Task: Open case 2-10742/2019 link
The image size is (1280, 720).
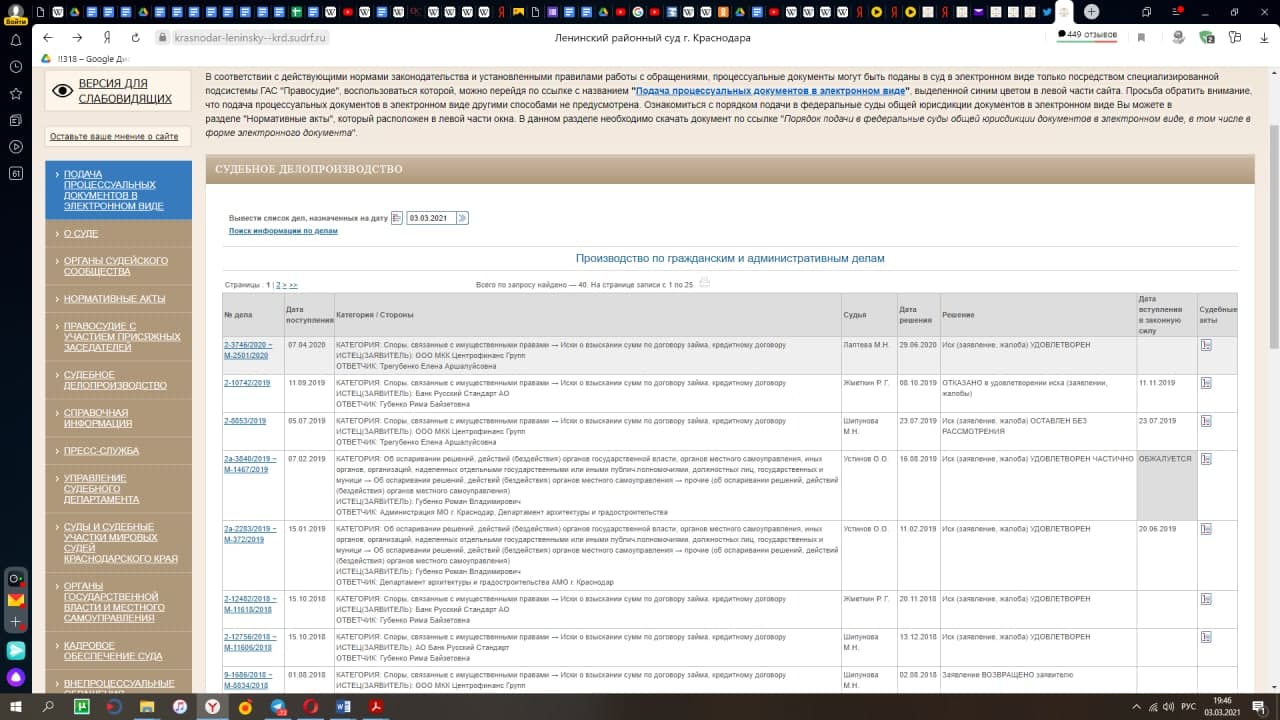Action: pos(247,383)
